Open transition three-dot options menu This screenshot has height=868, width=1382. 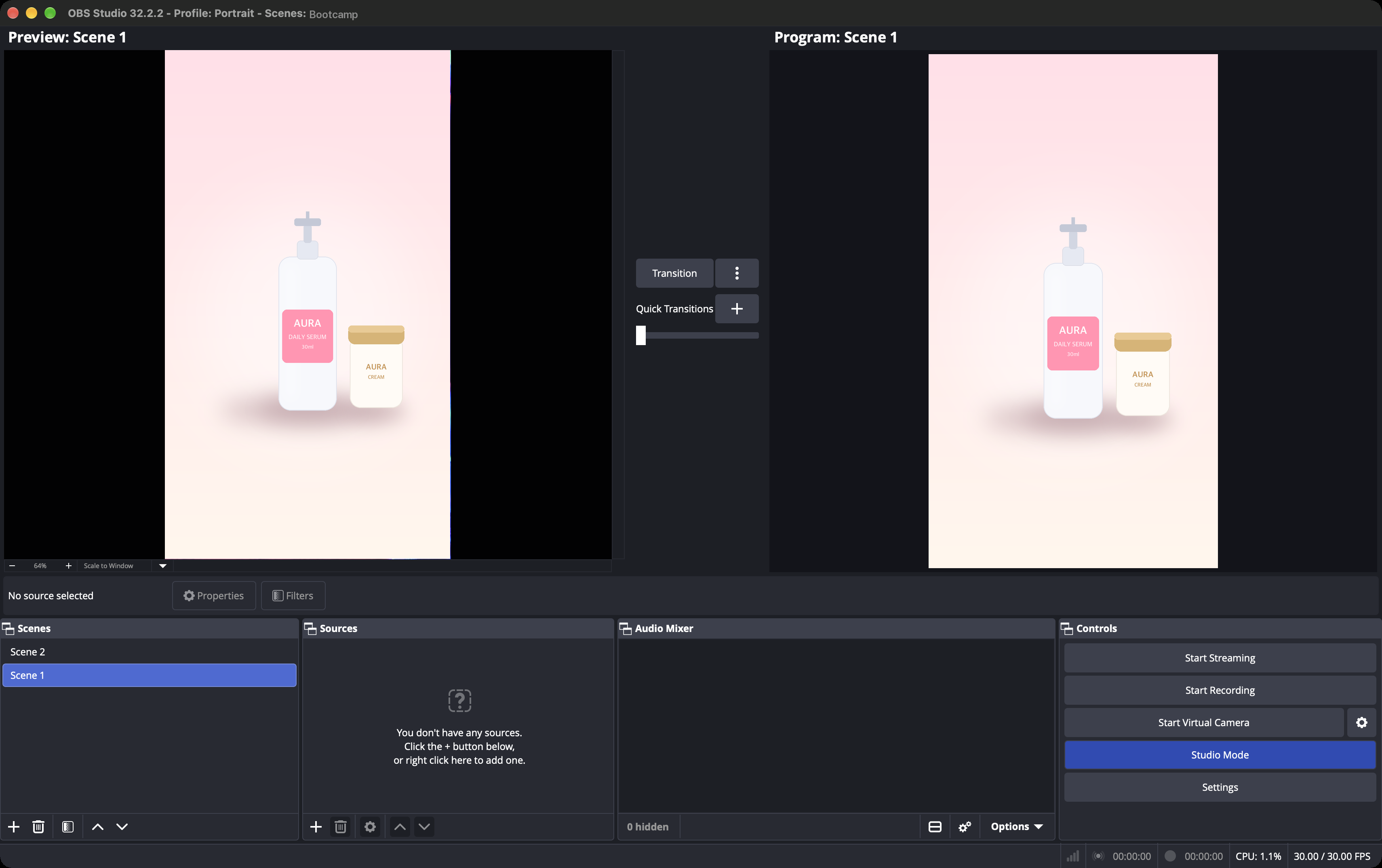pos(737,273)
